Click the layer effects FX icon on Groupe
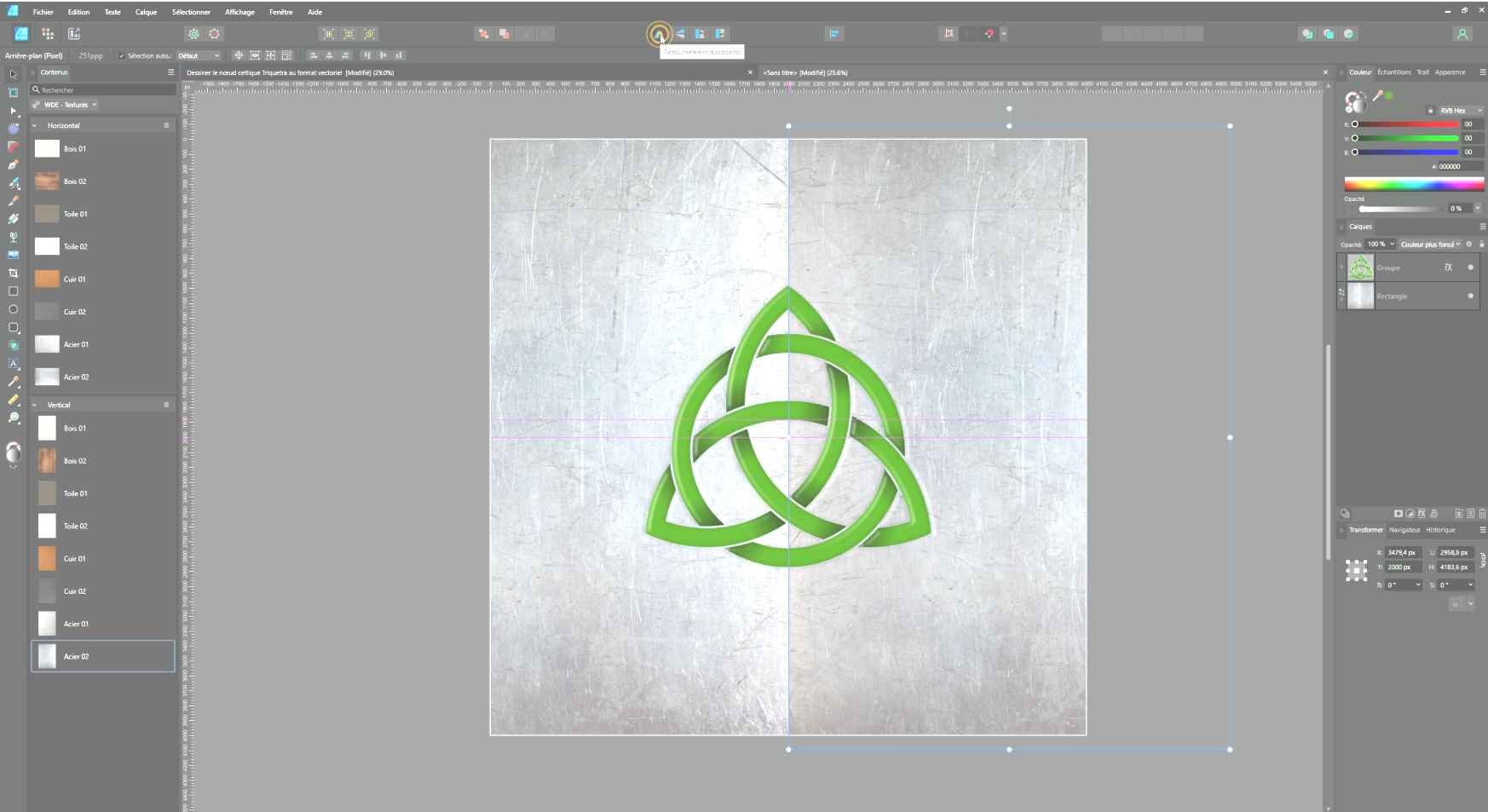Image resolution: width=1488 pixels, height=812 pixels. click(1448, 268)
